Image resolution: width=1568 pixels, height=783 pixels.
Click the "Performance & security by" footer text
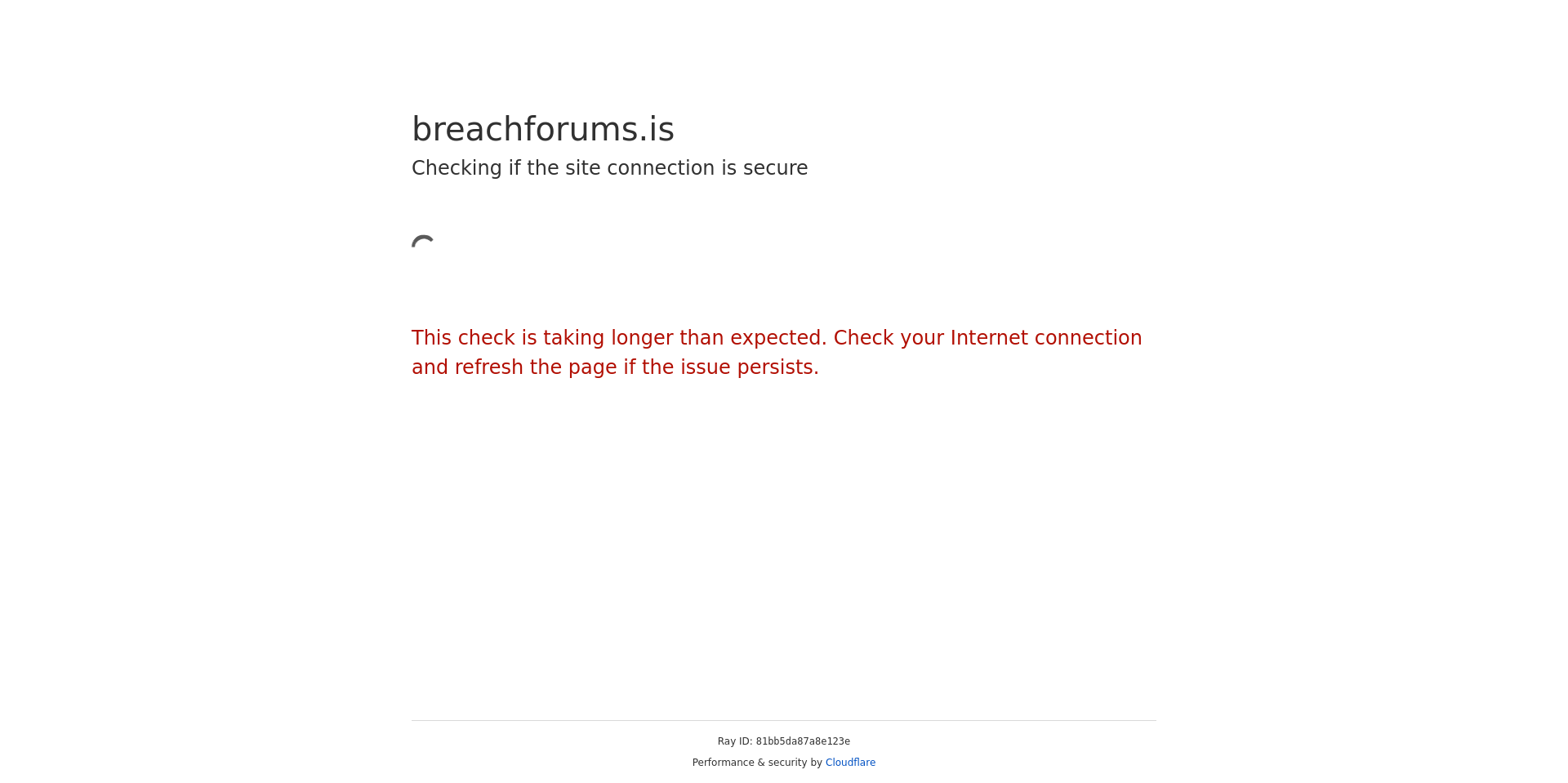click(x=757, y=763)
